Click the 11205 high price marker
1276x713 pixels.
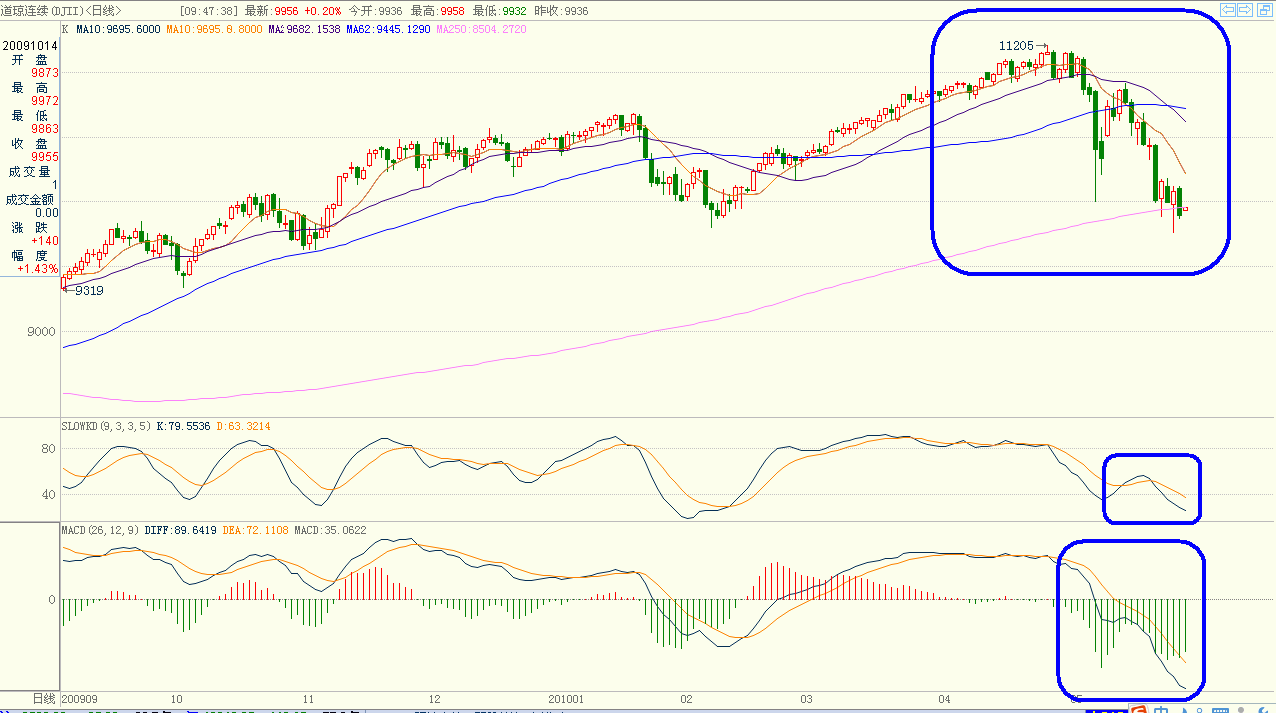(1016, 46)
